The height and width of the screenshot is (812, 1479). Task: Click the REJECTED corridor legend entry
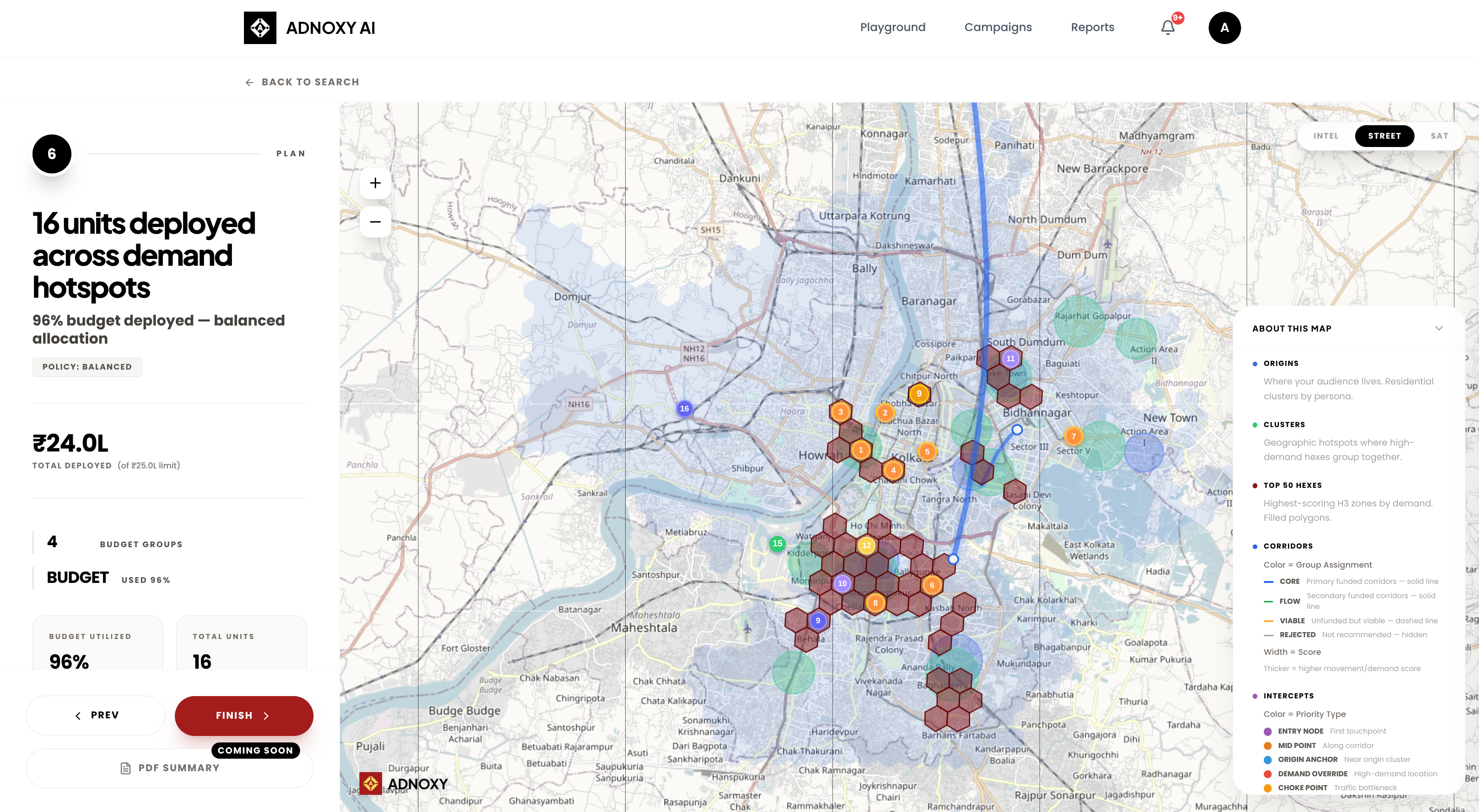(x=1345, y=634)
